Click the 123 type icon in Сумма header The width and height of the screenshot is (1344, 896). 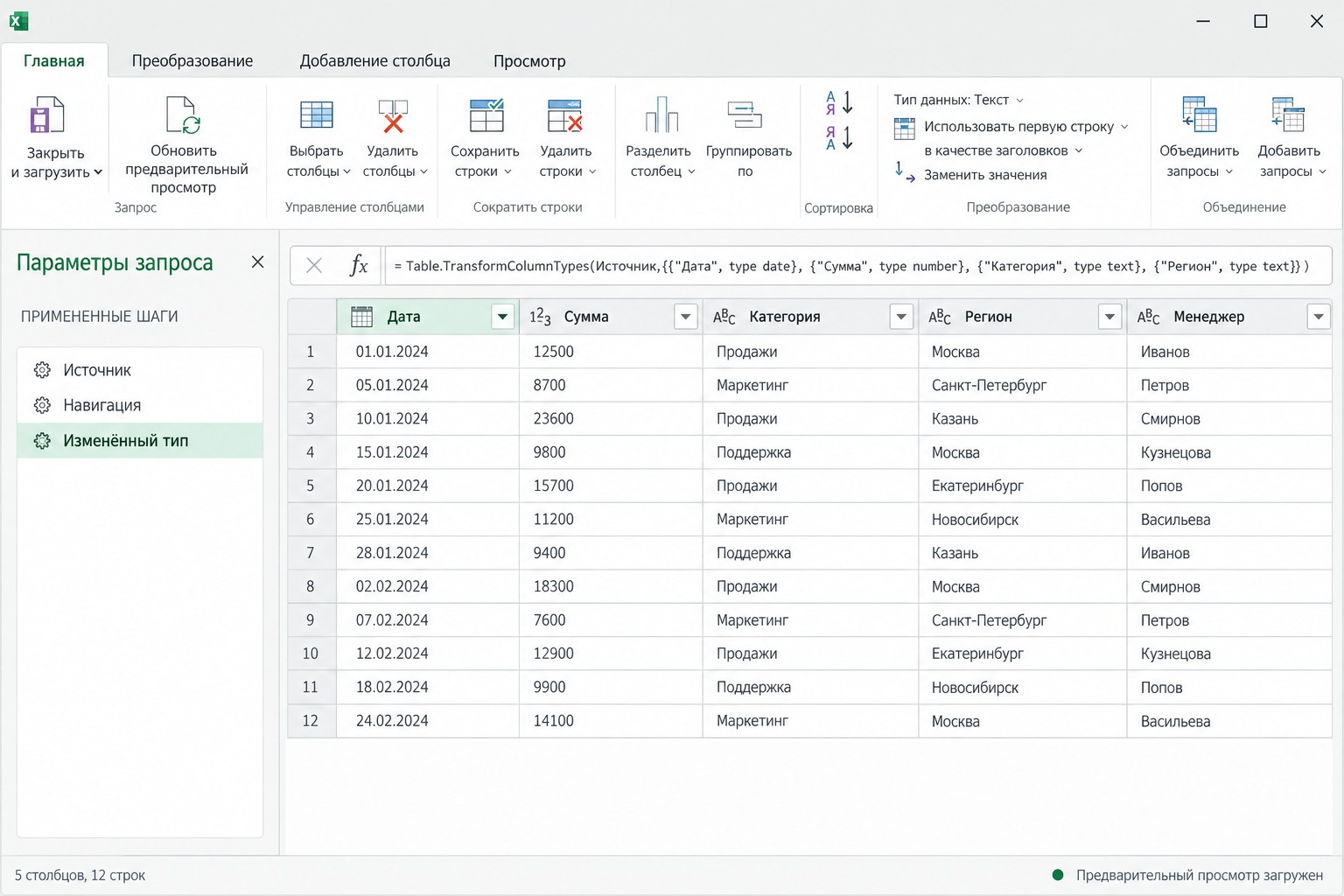(540, 317)
